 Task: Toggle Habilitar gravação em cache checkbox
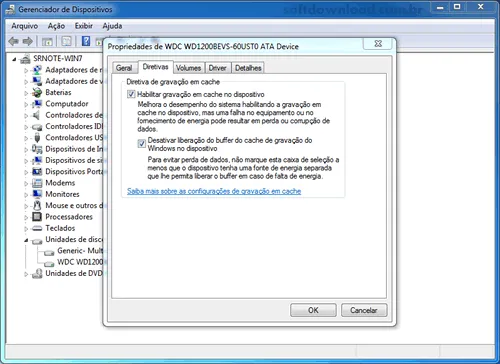[x=131, y=94]
